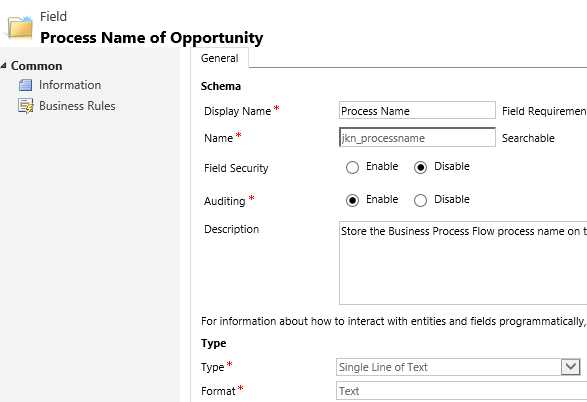Viewport: 587px width, 402px height.
Task: Select Disable for Field Security
Action: click(x=420, y=167)
